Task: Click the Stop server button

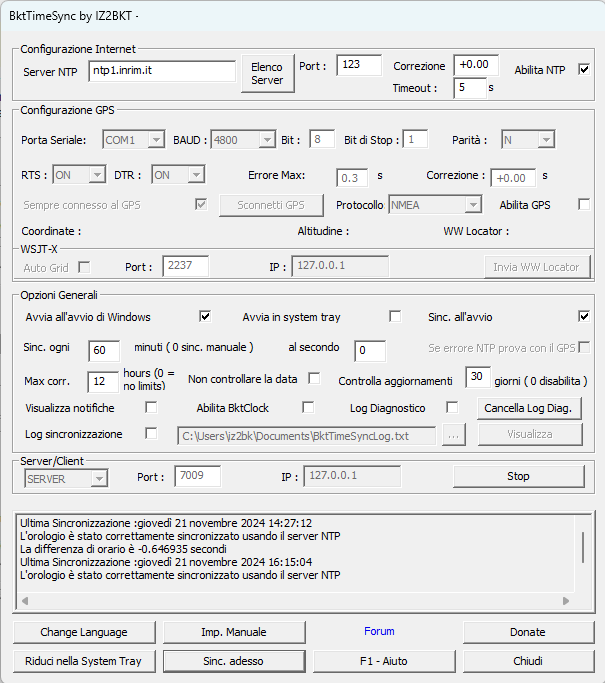Action: coord(518,476)
